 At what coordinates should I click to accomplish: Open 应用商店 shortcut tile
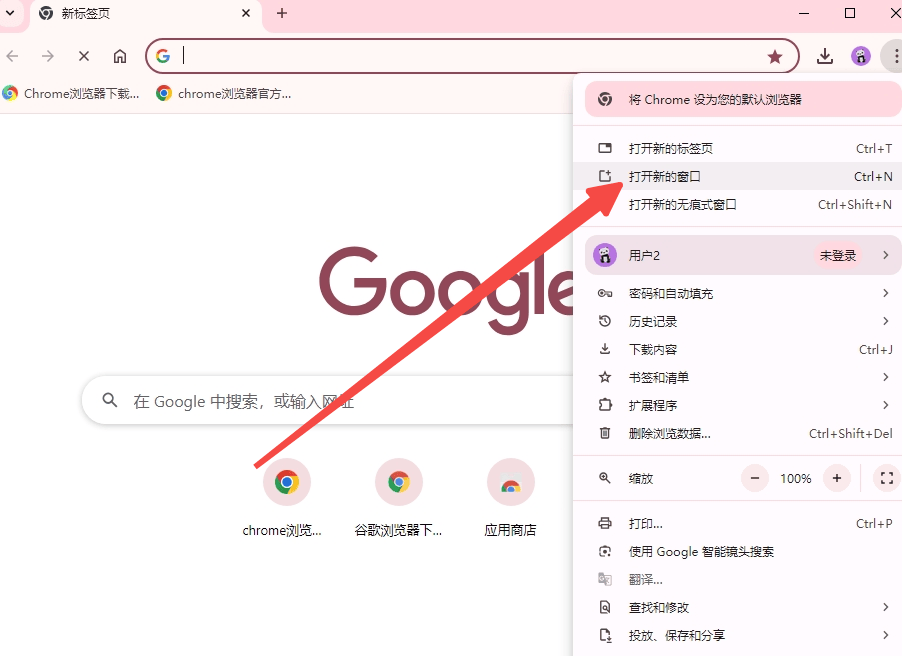pyautogui.click(x=510, y=498)
